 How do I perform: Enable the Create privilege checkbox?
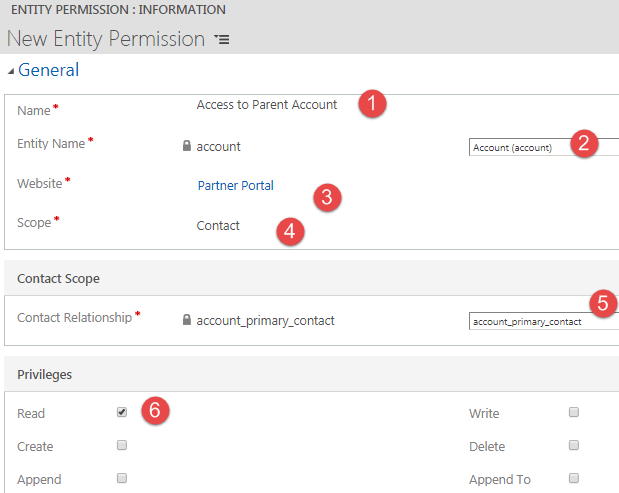[122, 445]
